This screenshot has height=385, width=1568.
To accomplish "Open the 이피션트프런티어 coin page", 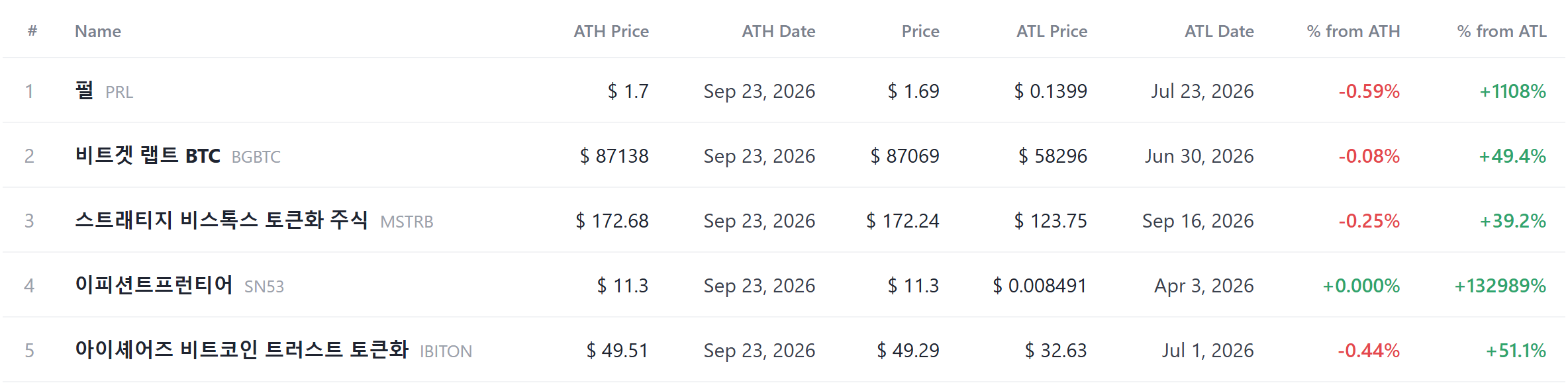I will click(154, 284).
